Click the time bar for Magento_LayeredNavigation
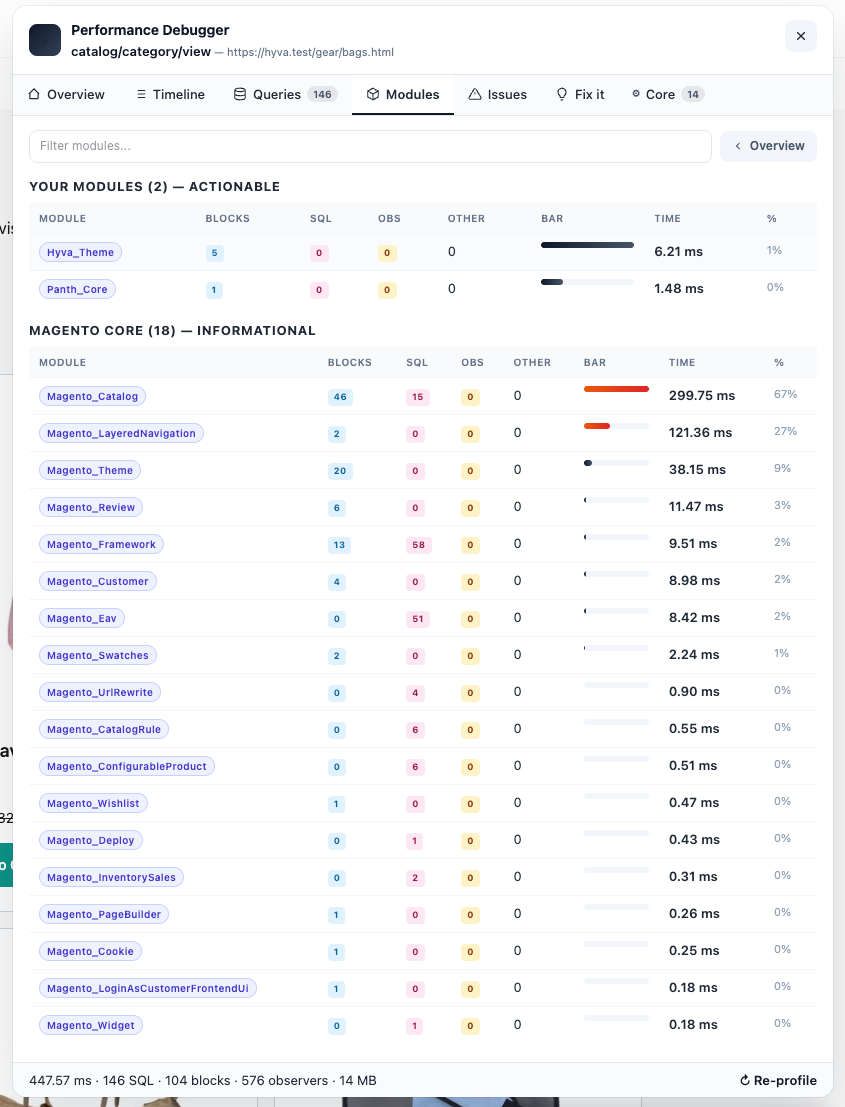Viewport: 845px width, 1107px height. pos(616,426)
